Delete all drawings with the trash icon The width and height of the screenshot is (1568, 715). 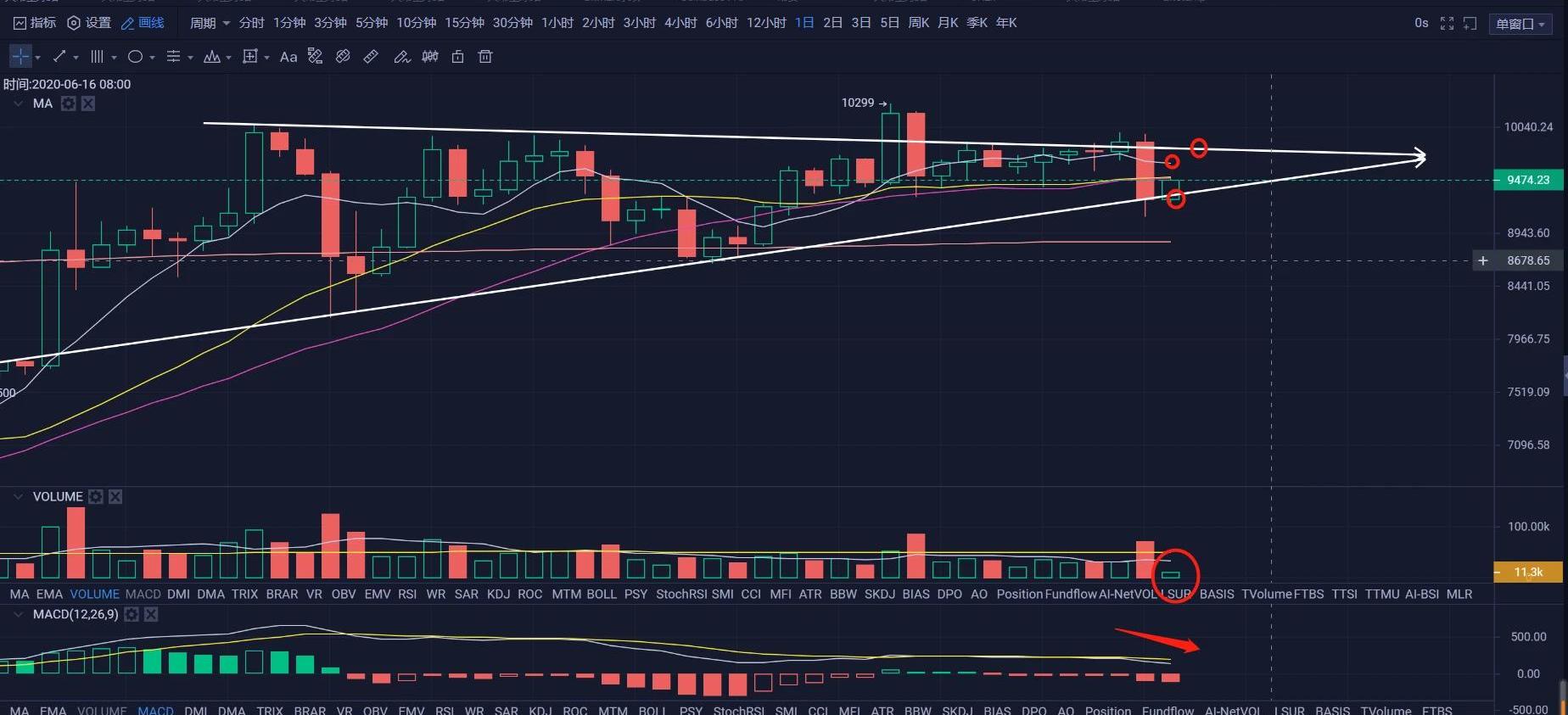tap(485, 57)
